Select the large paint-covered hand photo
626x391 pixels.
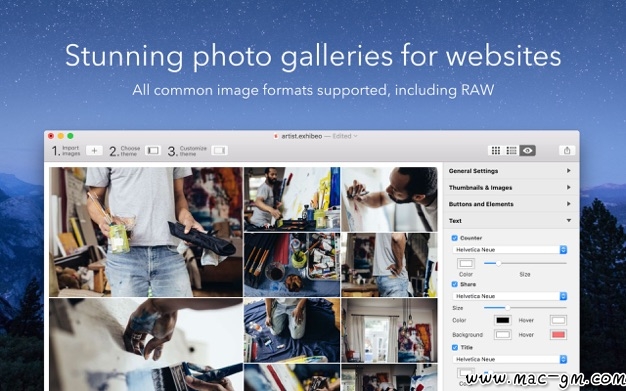(146, 345)
